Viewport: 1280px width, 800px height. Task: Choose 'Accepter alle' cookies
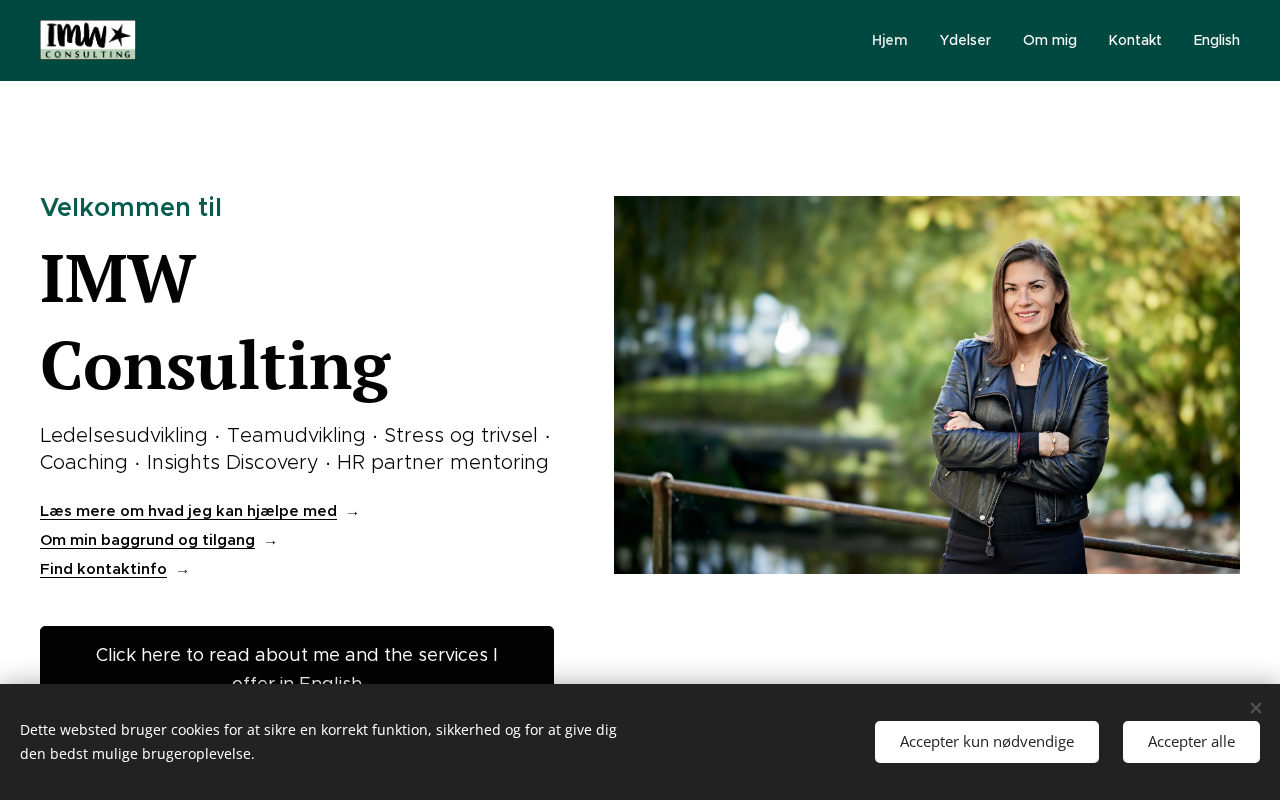tap(1191, 742)
